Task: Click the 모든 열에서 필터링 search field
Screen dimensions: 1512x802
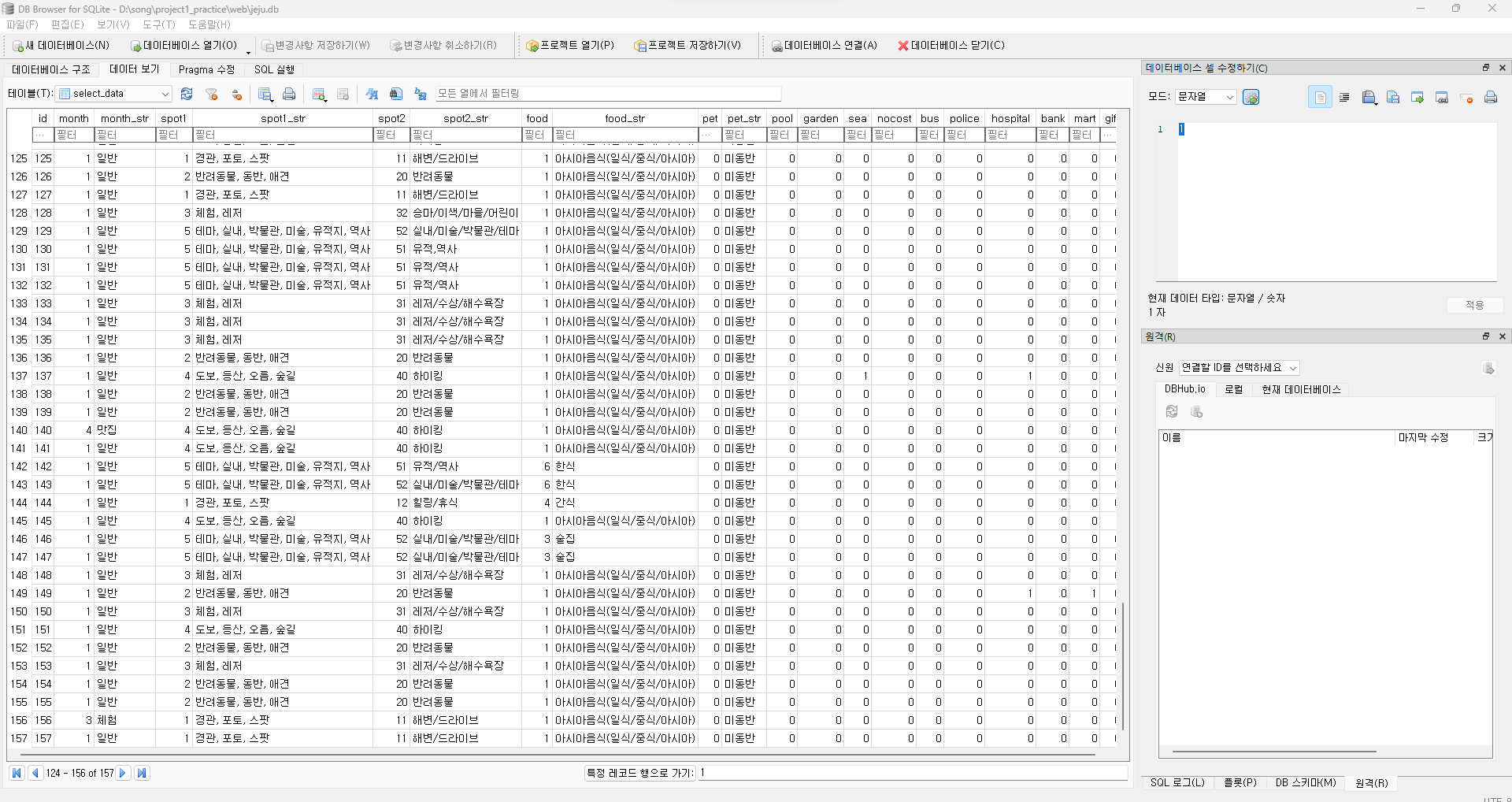Action: click(x=606, y=93)
